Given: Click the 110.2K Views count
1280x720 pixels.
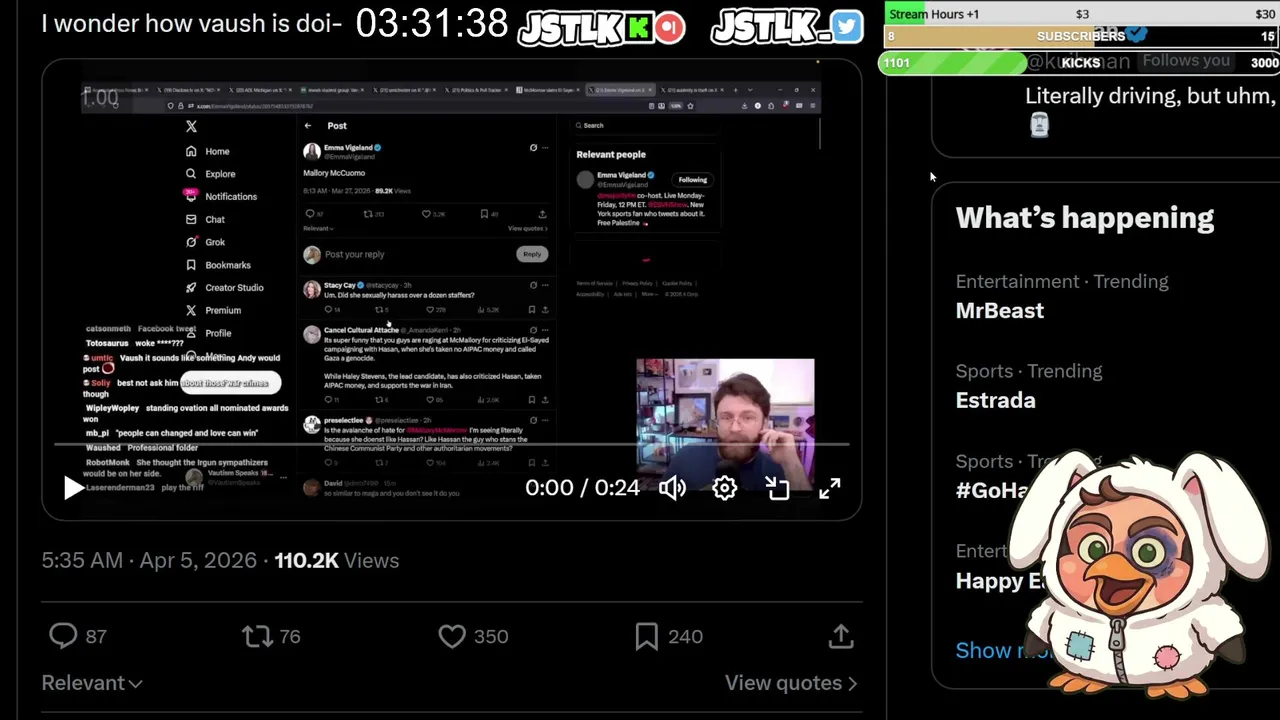Looking at the screenshot, I should (337, 561).
